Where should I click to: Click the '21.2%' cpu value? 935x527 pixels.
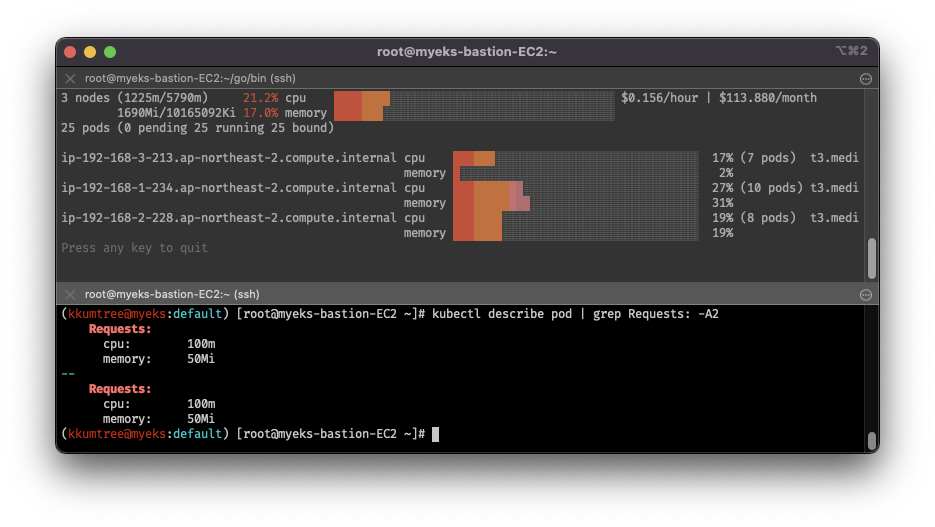260,98
